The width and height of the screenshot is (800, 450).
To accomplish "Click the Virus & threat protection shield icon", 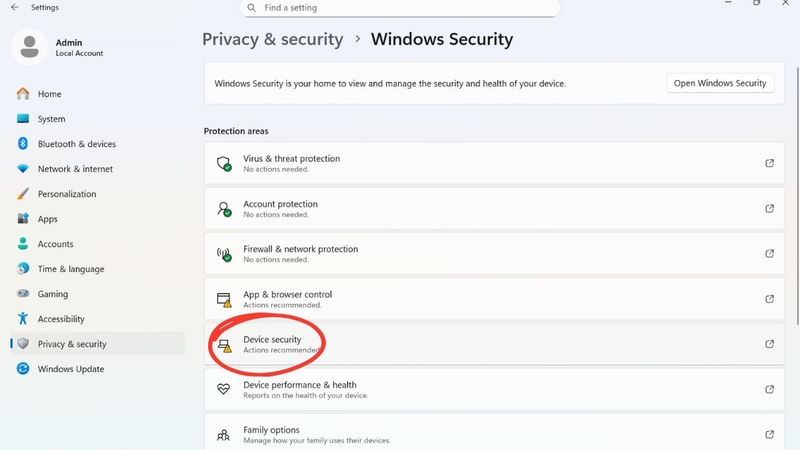I will [223, 163].
